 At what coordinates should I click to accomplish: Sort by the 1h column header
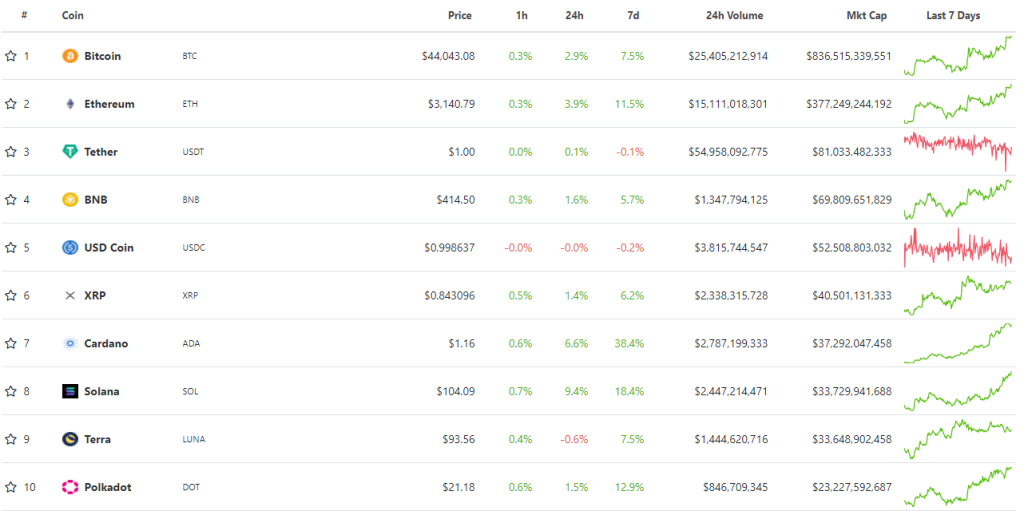pyautogui.click(x=521, y=16)
